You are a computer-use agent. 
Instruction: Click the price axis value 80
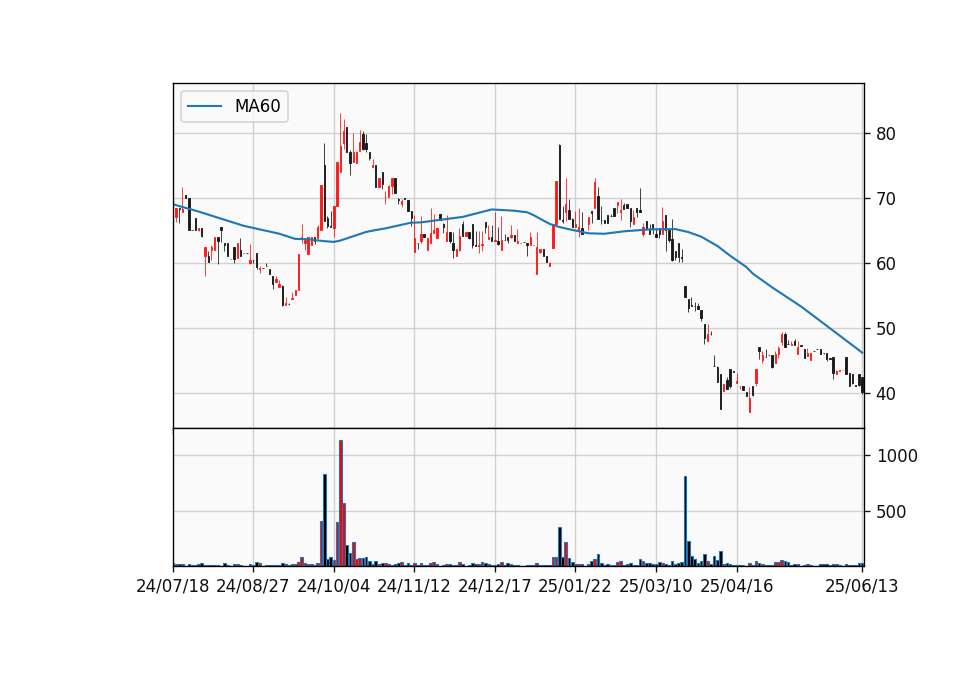[886, 134]
